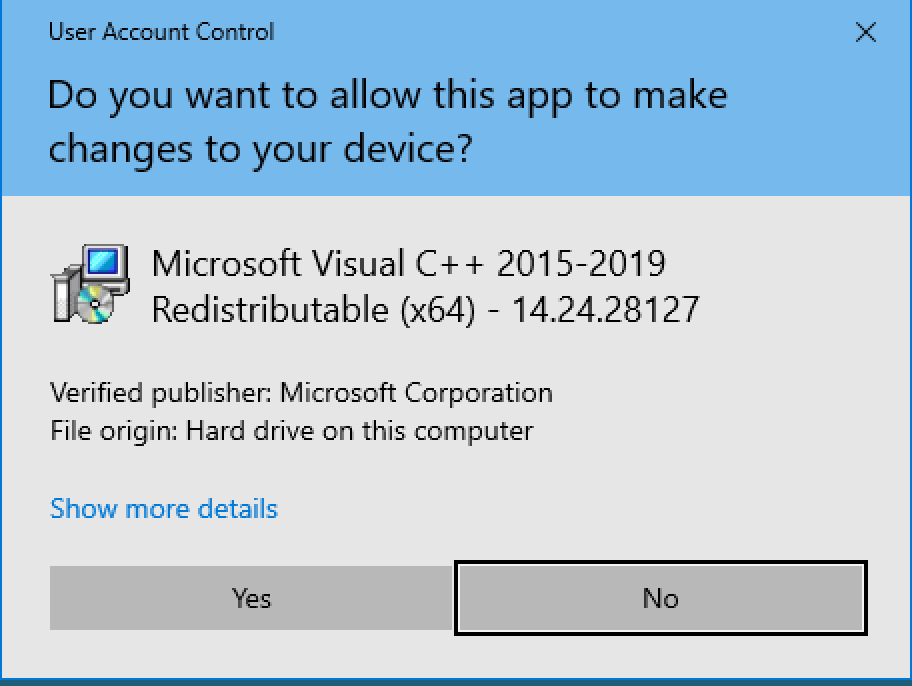
Task: Select the Microsoft Visual C++ 2015-2019 name
Action: [x=408, y=264]
